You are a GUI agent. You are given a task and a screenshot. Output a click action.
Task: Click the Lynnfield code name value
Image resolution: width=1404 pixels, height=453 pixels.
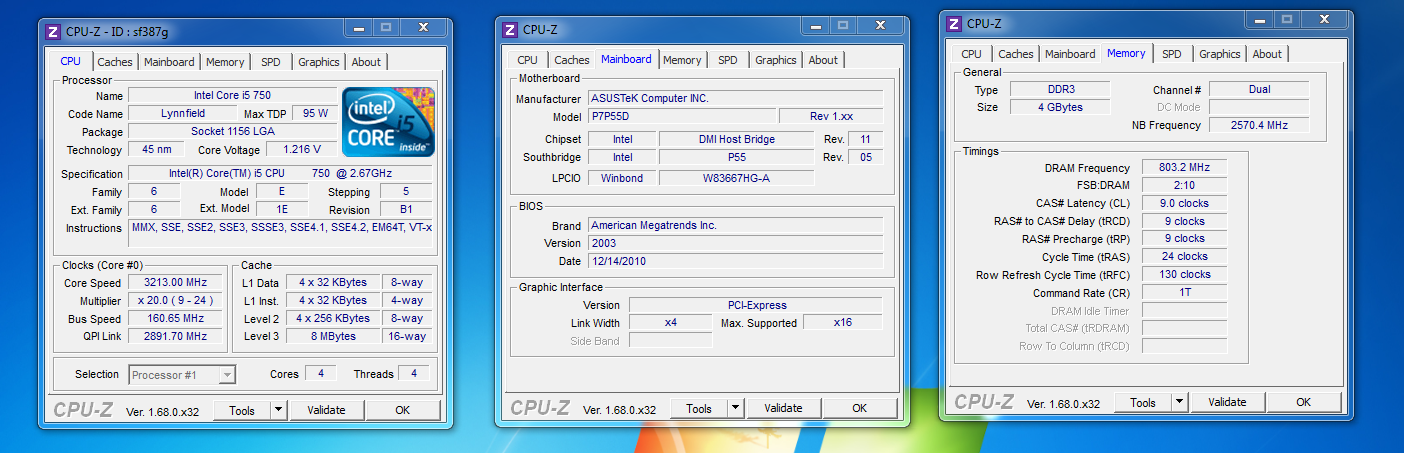[182, 114]
